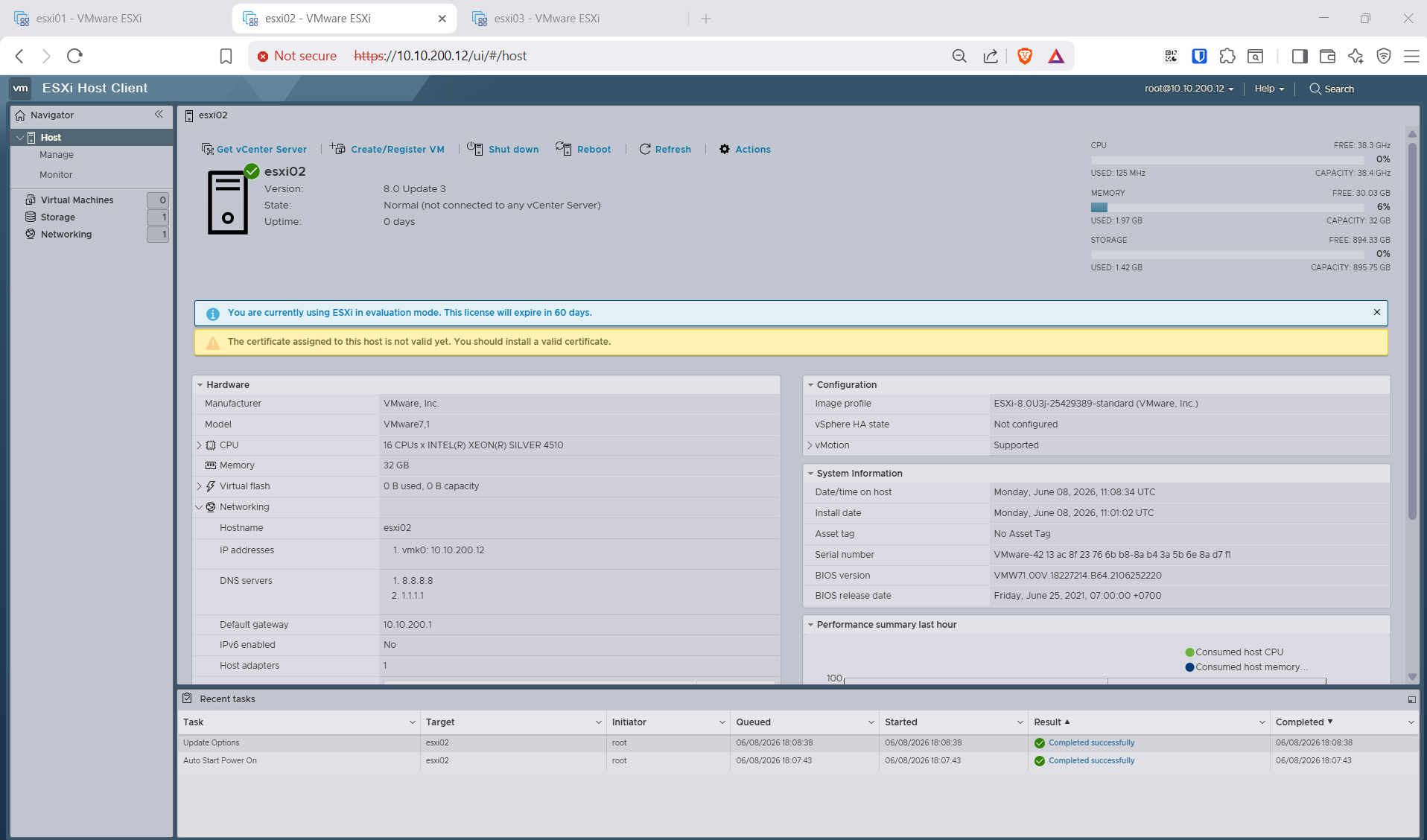Viewport: 1427px width, 840px height.
Task: Expand the Virtual flash row
Action: pyautogui.click(x=199, y=486)
